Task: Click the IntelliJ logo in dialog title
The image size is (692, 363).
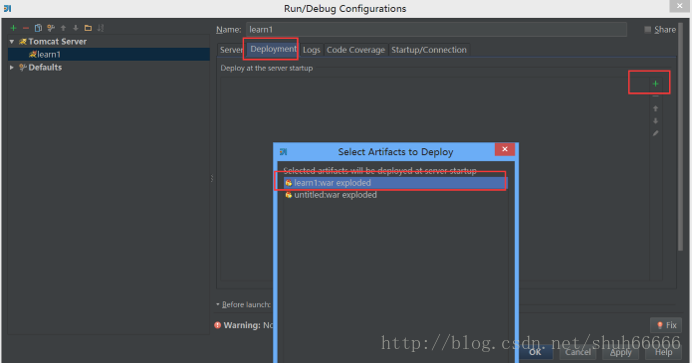Action: (283, 152)
